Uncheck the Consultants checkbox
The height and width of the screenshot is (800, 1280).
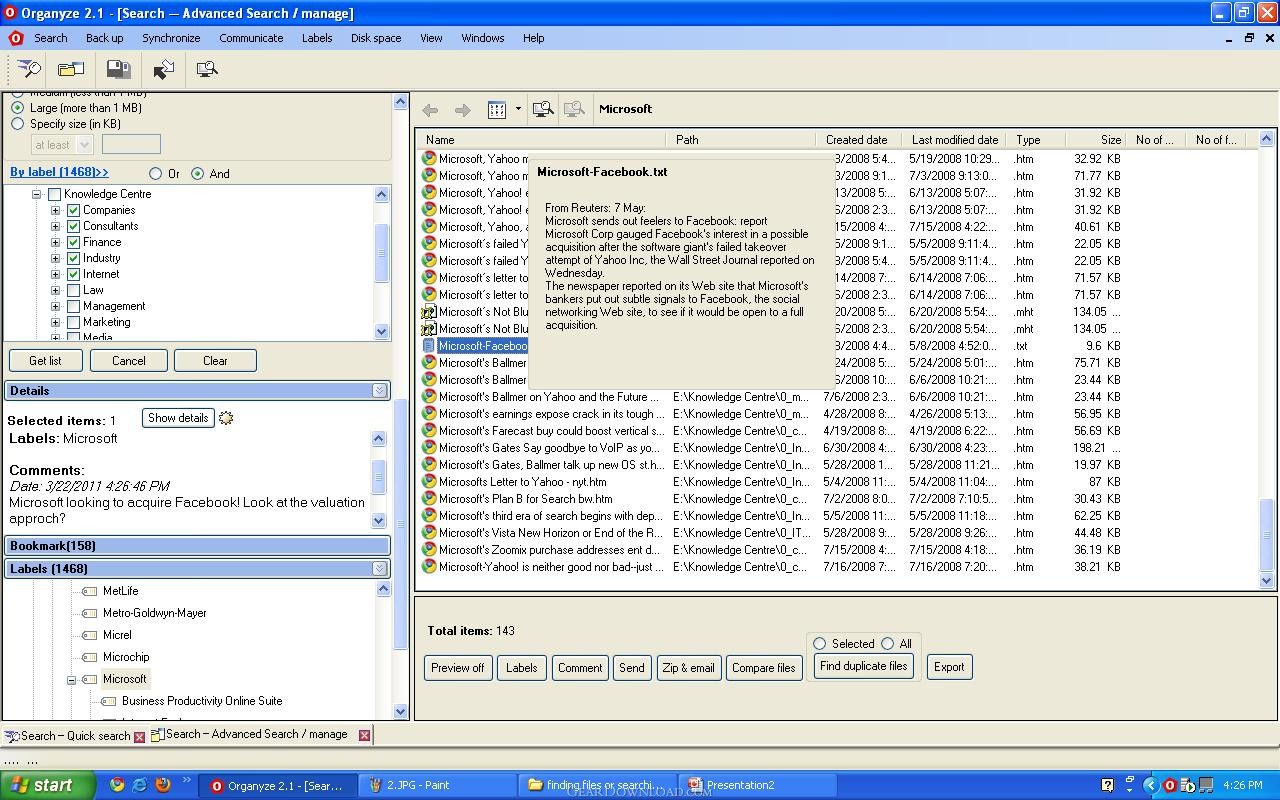(73, 226)
